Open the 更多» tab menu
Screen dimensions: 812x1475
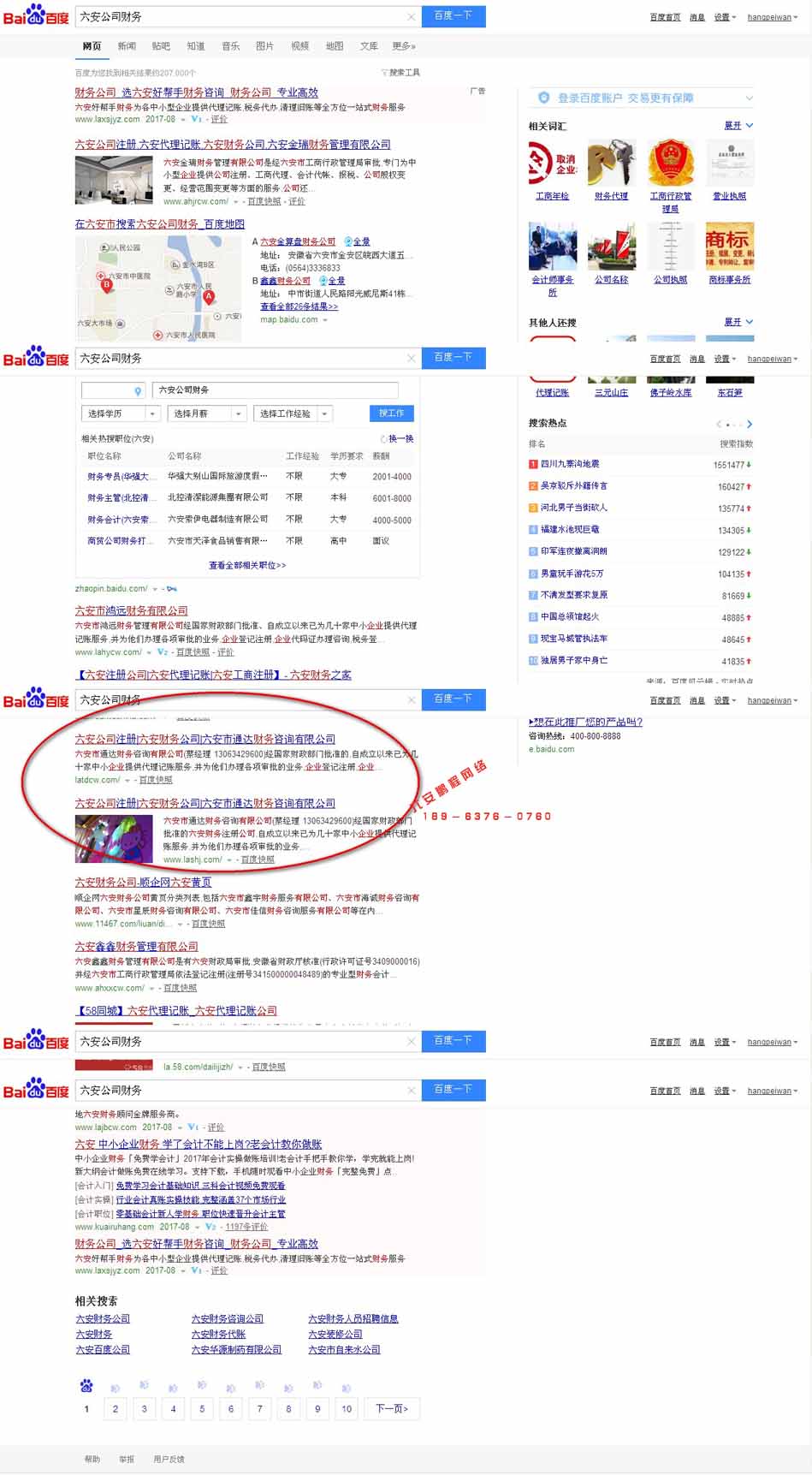point(404,46)
